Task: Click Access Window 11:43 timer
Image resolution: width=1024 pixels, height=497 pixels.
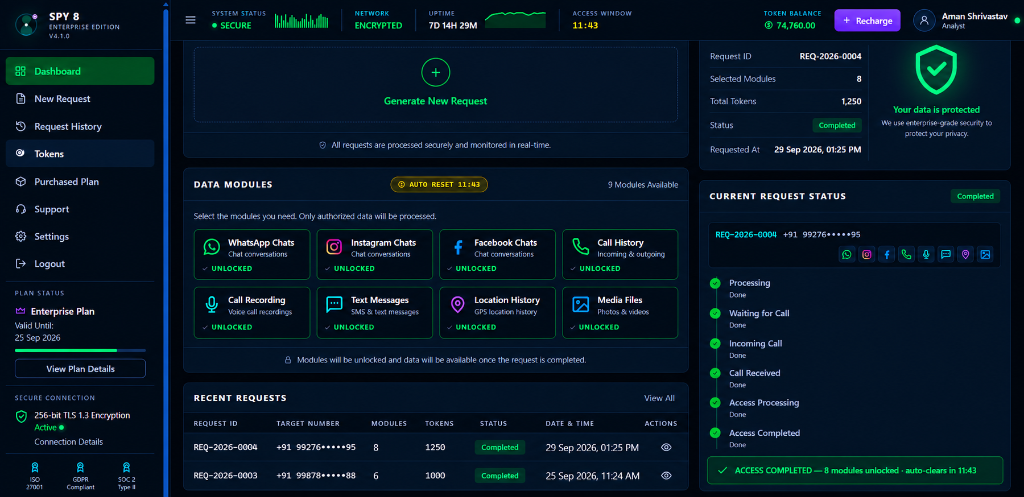Action: coord(583,25)
